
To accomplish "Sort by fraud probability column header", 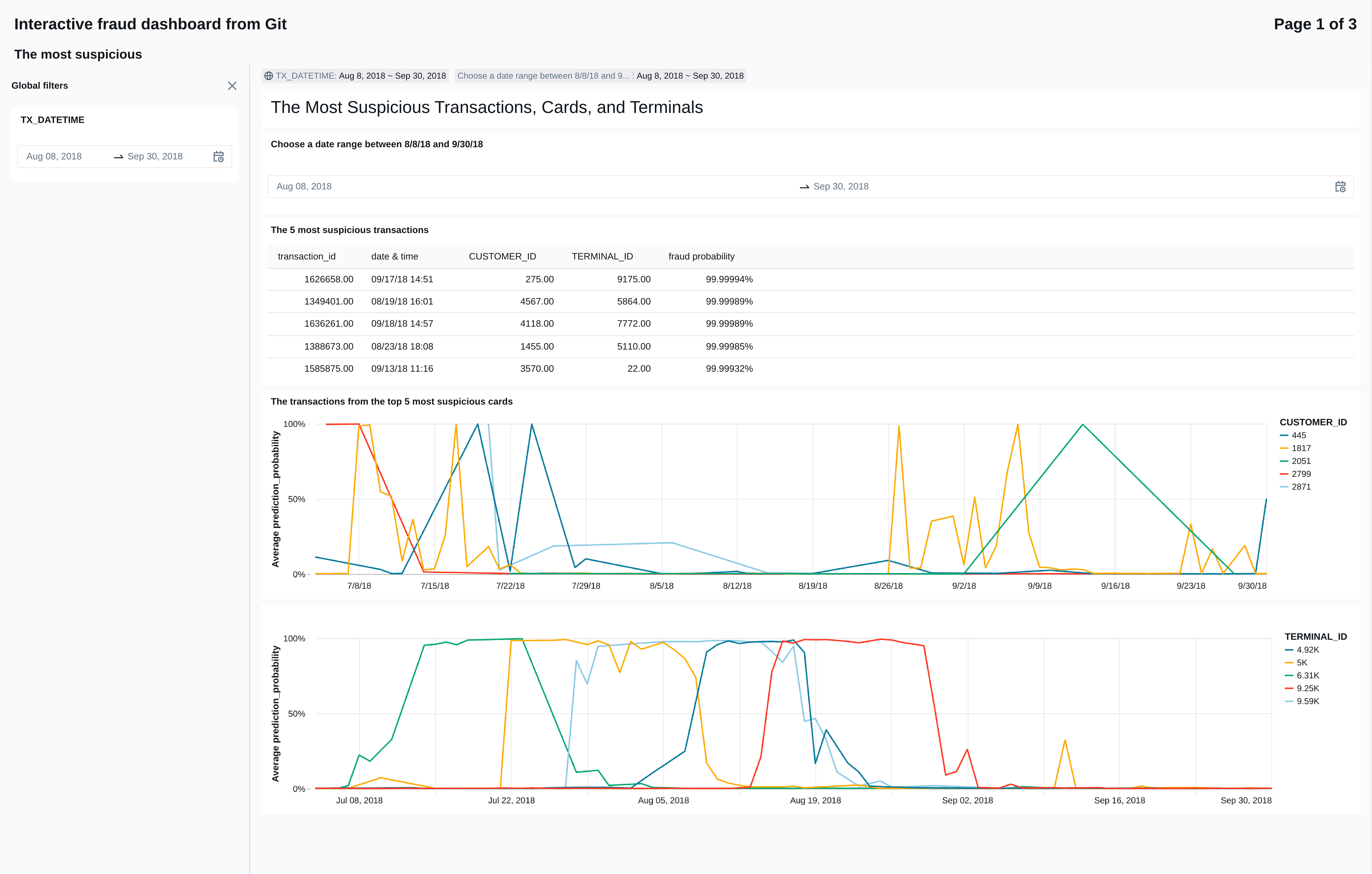I will point(701,257).
